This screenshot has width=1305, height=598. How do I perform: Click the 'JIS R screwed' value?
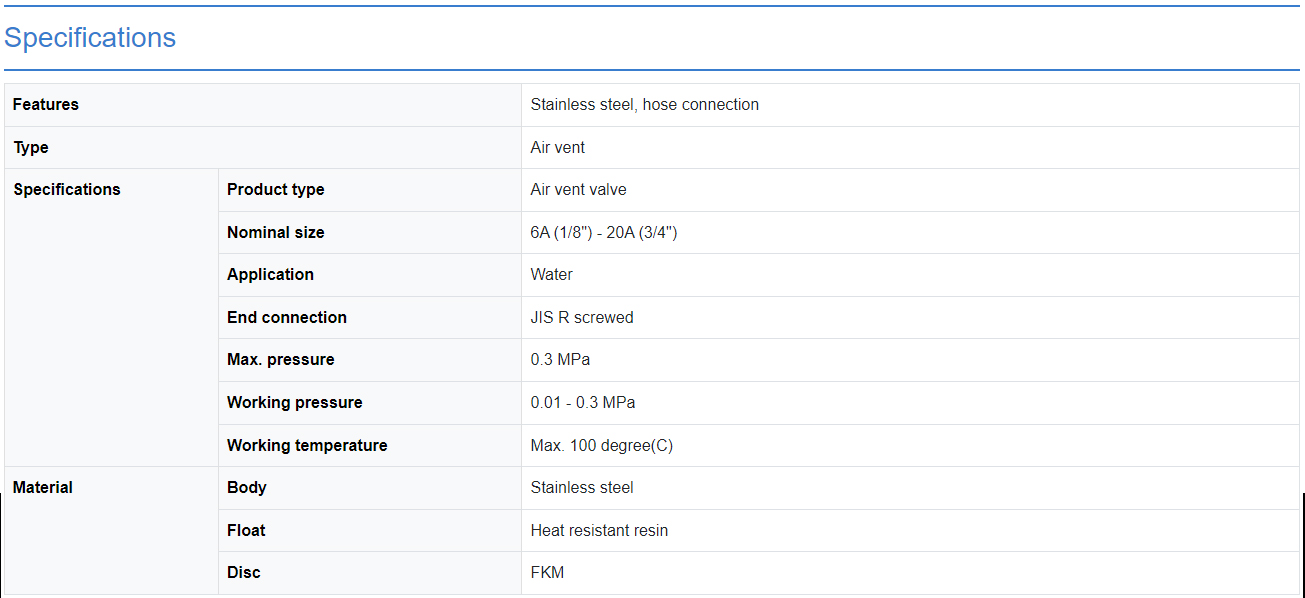pos(581,318)
